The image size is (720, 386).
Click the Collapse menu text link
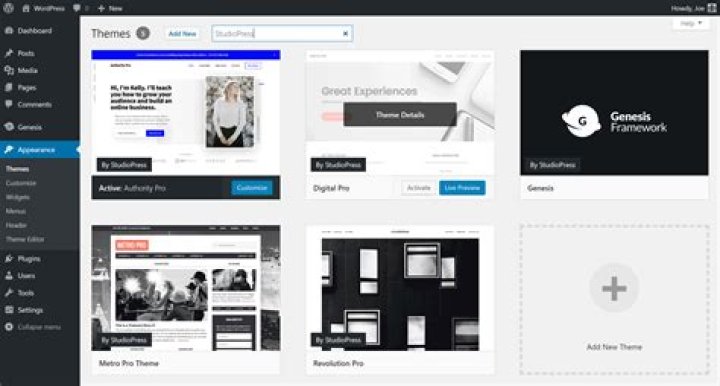(39, 327)
